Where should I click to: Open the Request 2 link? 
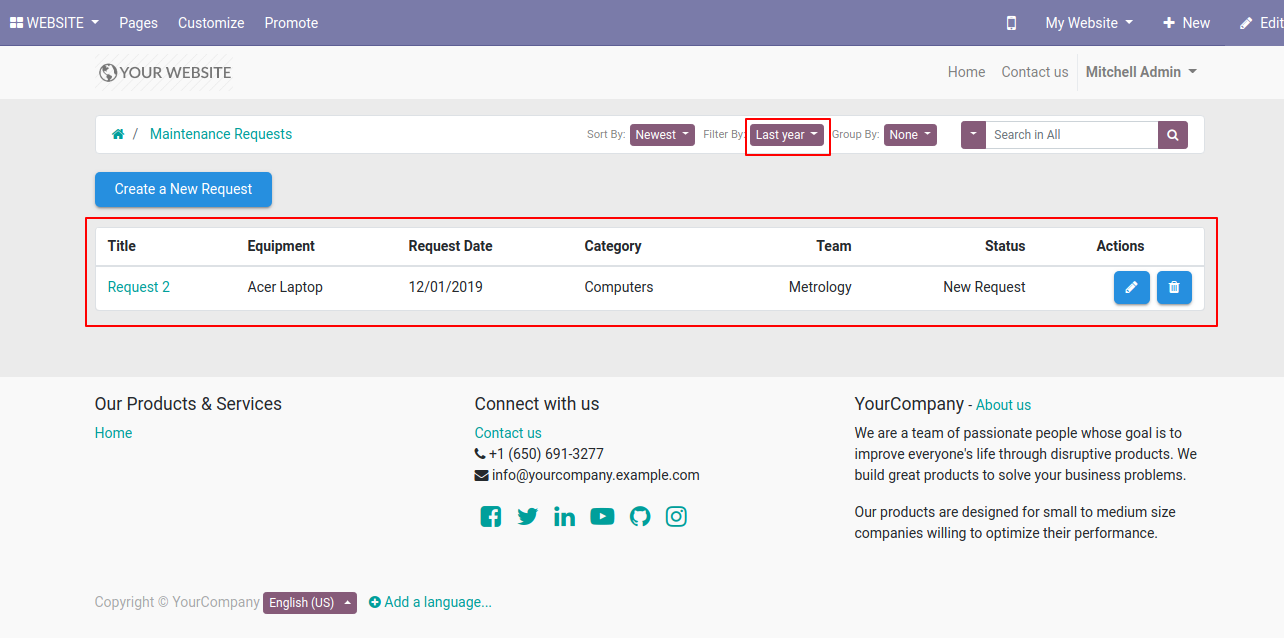click(x=139, y=287)
